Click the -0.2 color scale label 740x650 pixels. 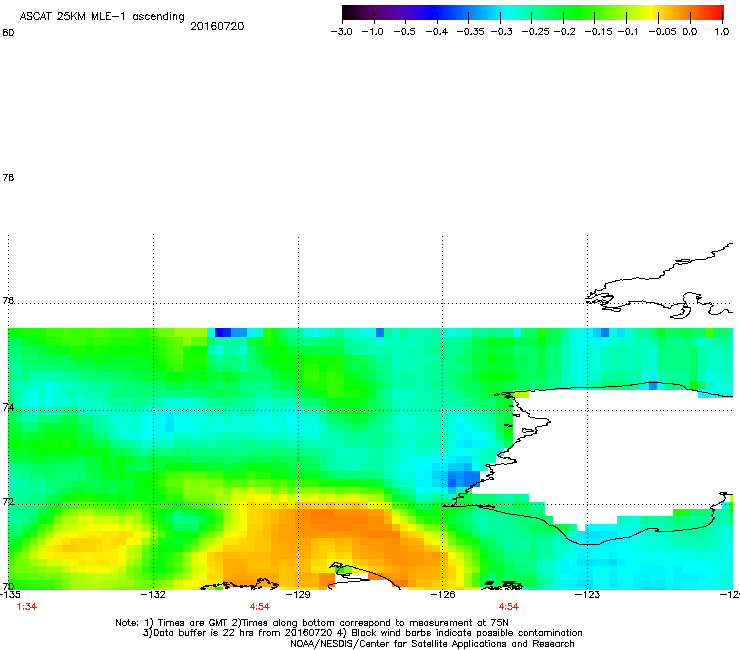564,32
